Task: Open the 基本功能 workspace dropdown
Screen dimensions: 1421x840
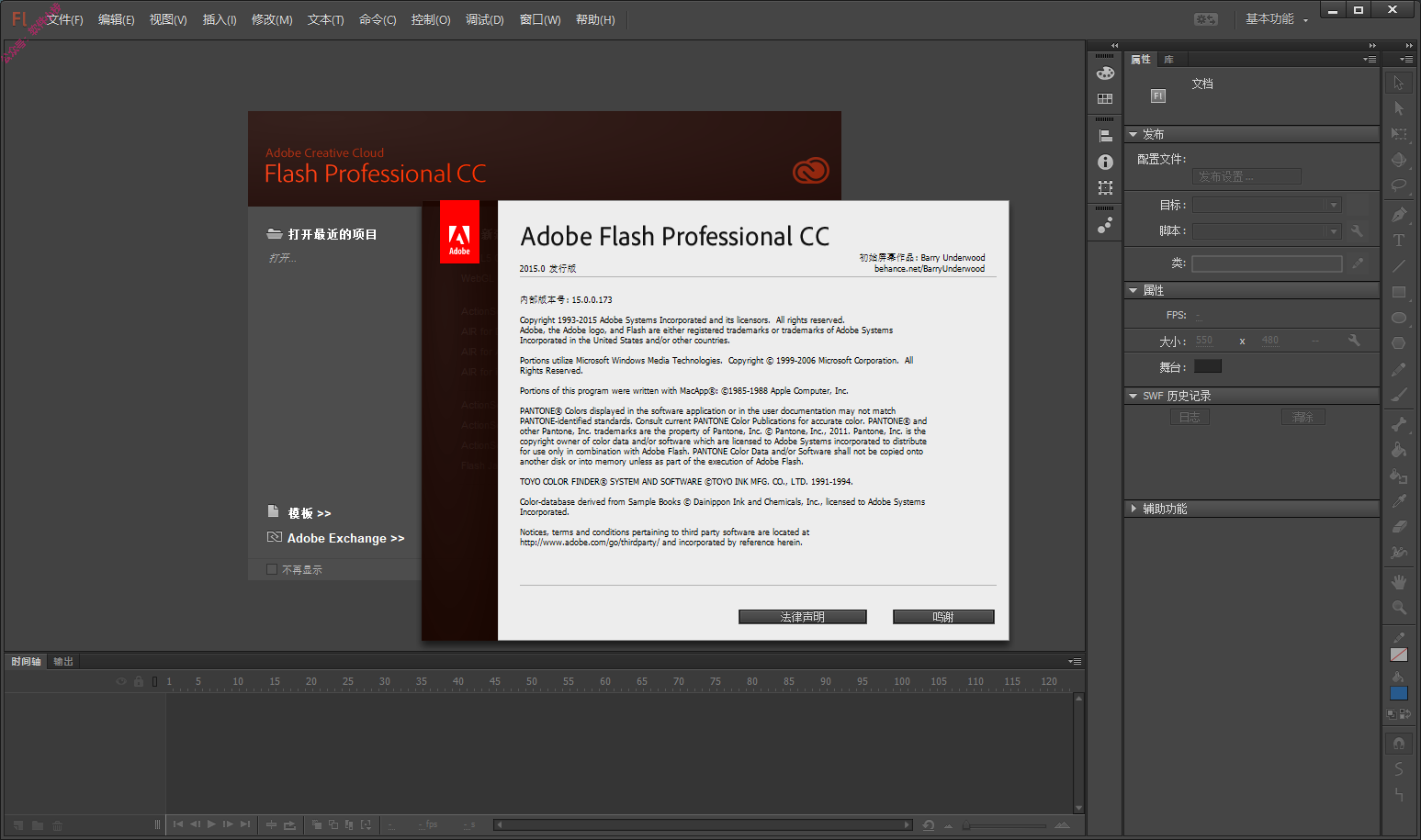Action: click(x=1277, y=19)
